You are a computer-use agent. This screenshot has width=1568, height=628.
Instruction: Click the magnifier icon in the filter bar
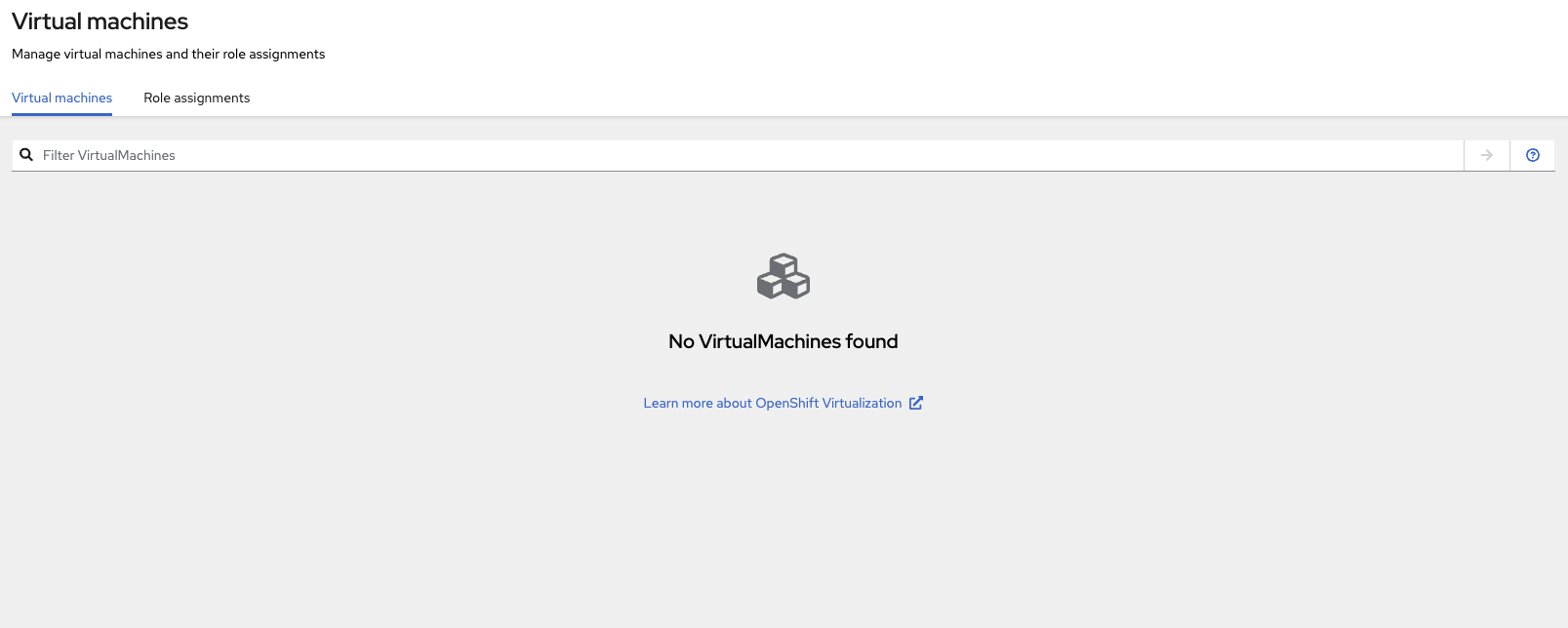click(x=26, y=155)
